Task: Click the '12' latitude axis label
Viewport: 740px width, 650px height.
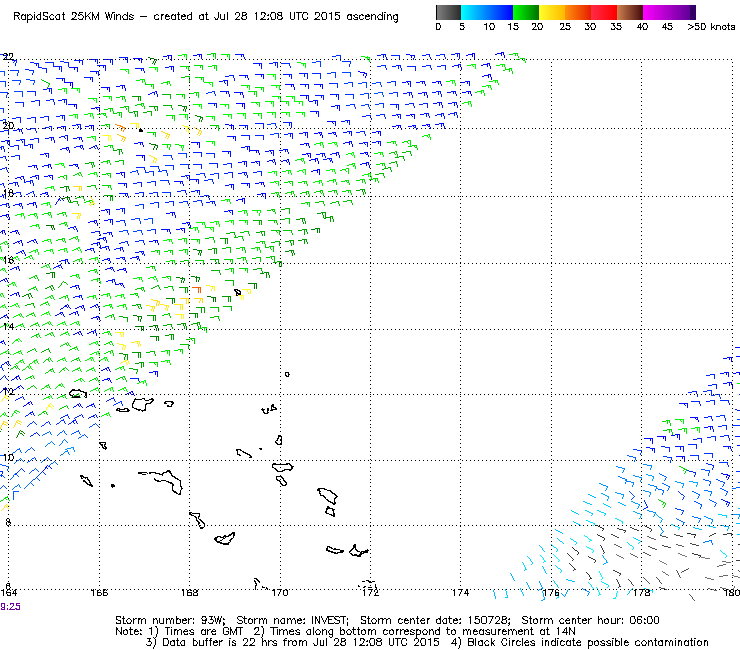Action: [x=8, y=391]
